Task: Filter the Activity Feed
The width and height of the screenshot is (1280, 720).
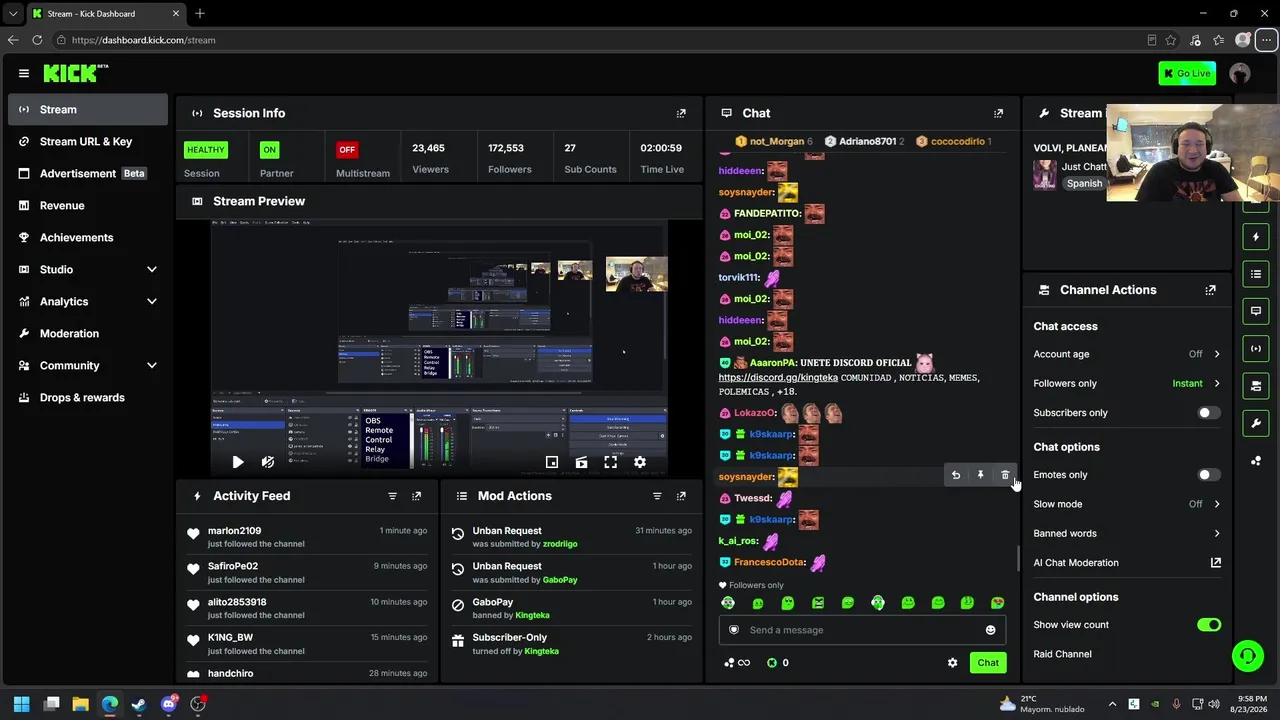Action: [392, 496]
